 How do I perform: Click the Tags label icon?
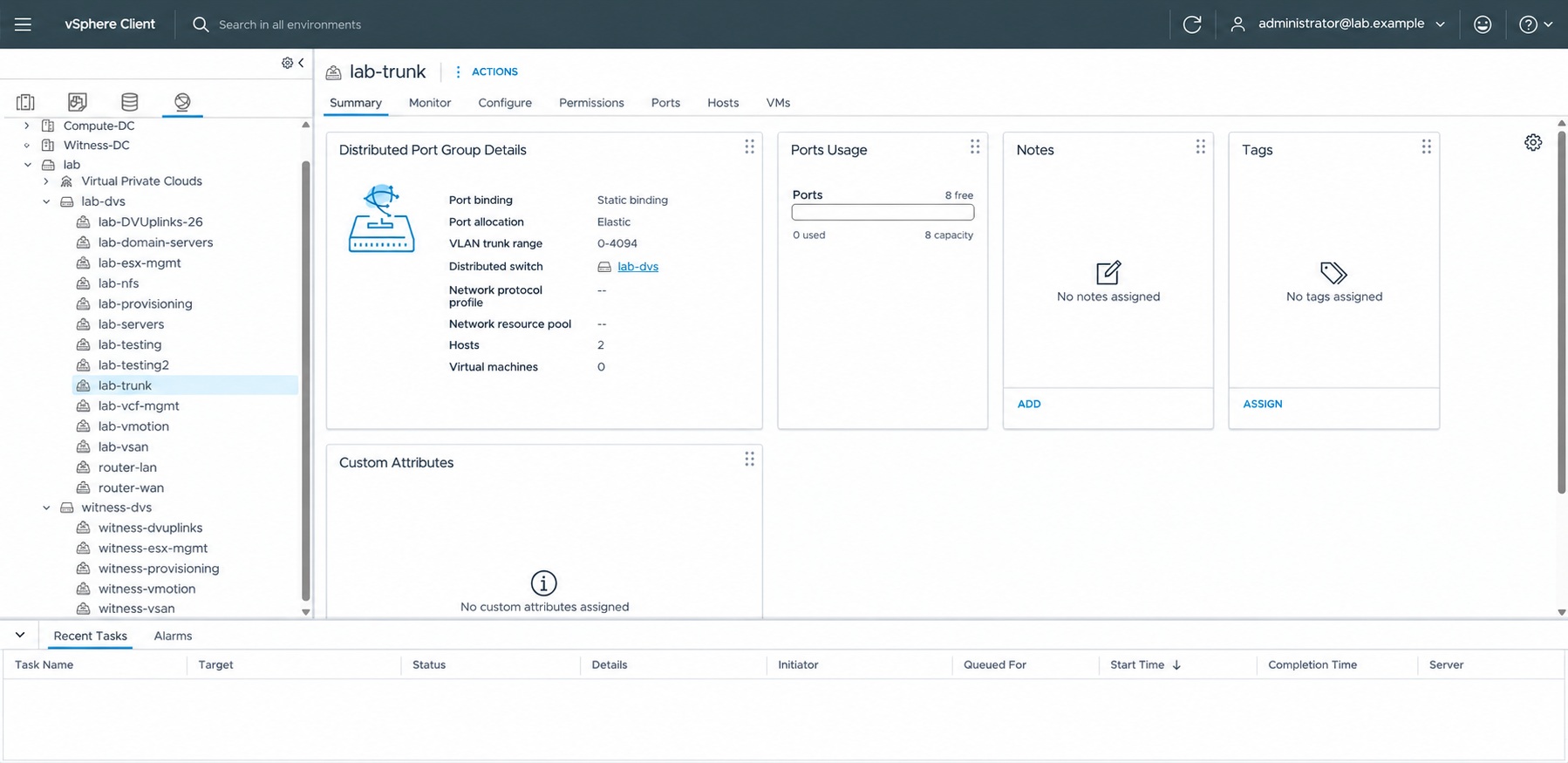click(1333, 273)
